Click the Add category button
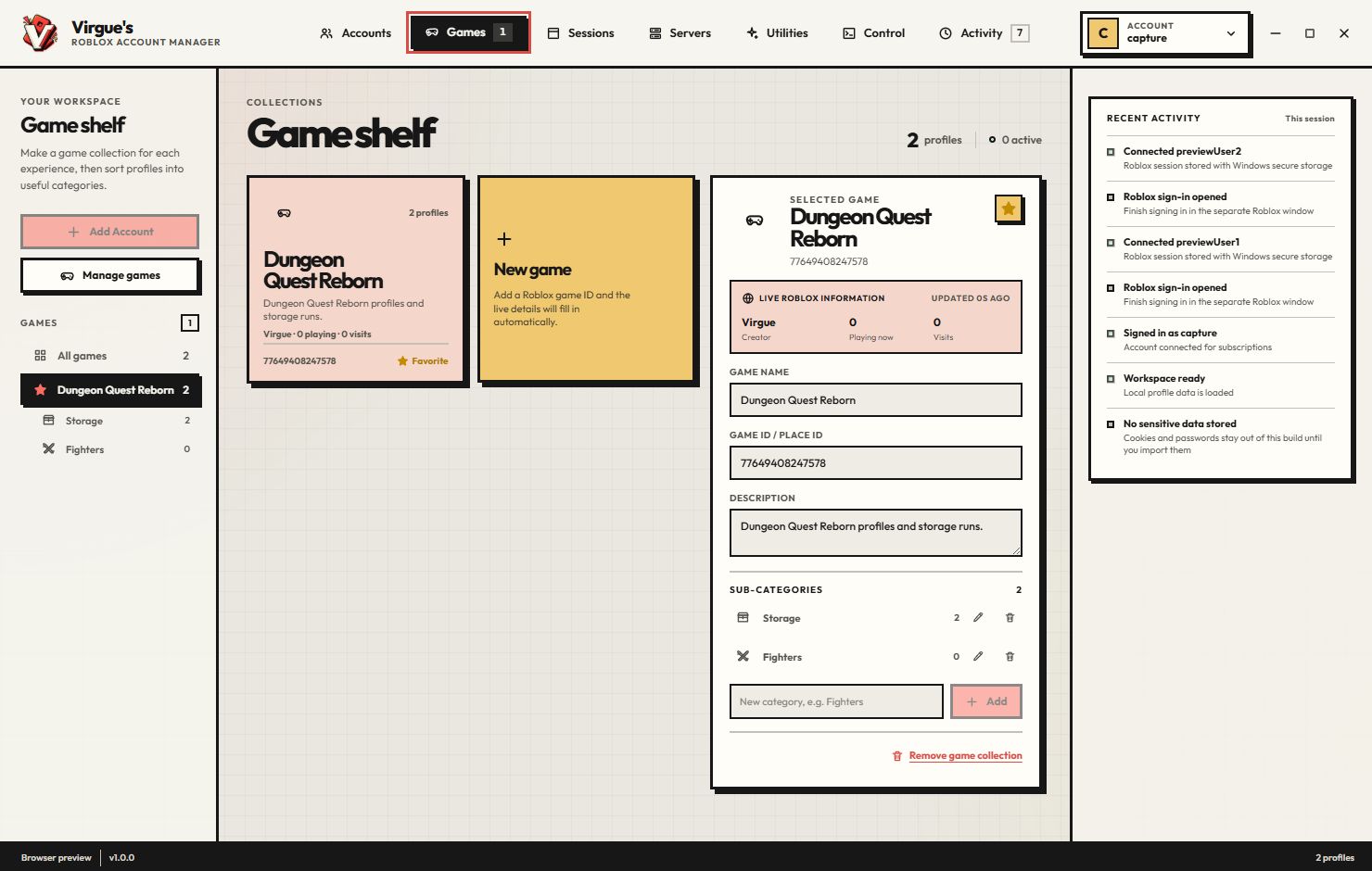The image size is (1372, 871). pyautogui.click(x=986, y=701)
